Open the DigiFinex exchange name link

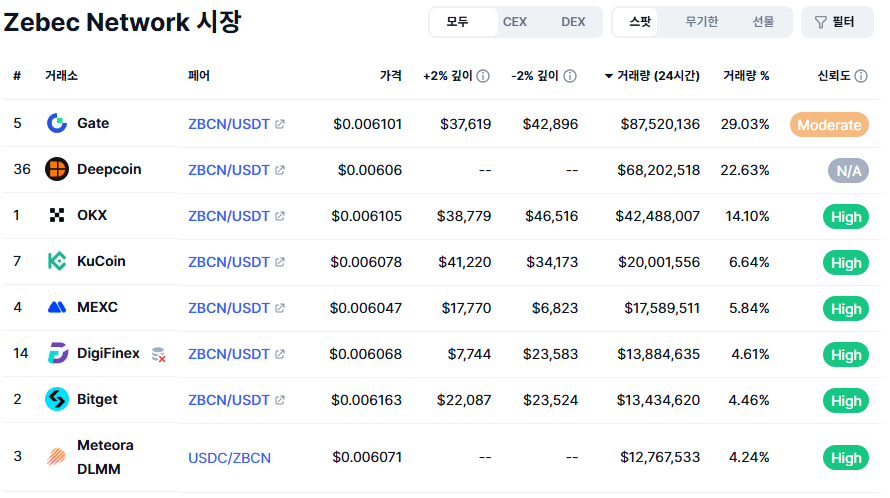click(108, 353)
